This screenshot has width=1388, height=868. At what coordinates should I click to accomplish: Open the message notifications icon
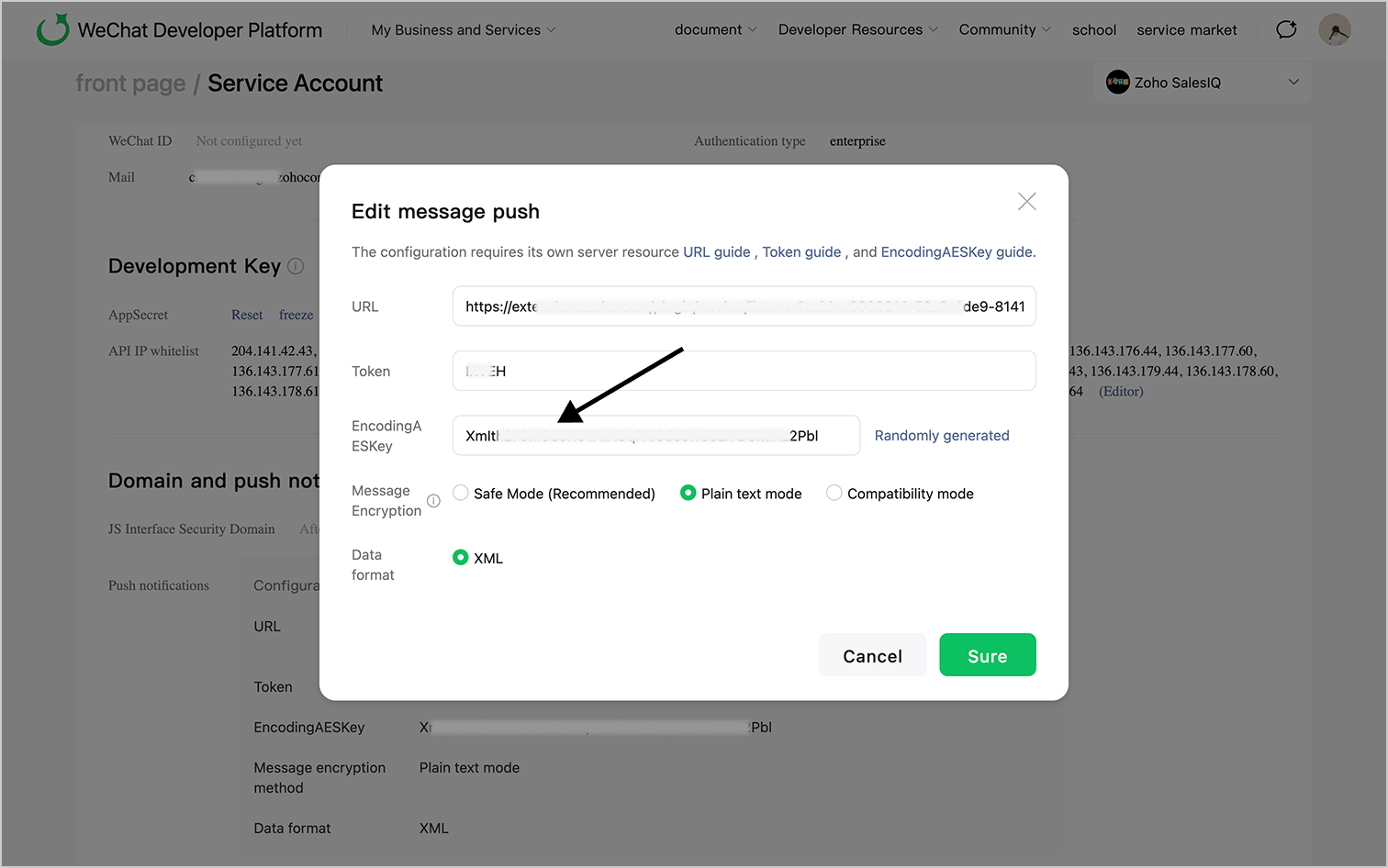(x=1286, y=29)
